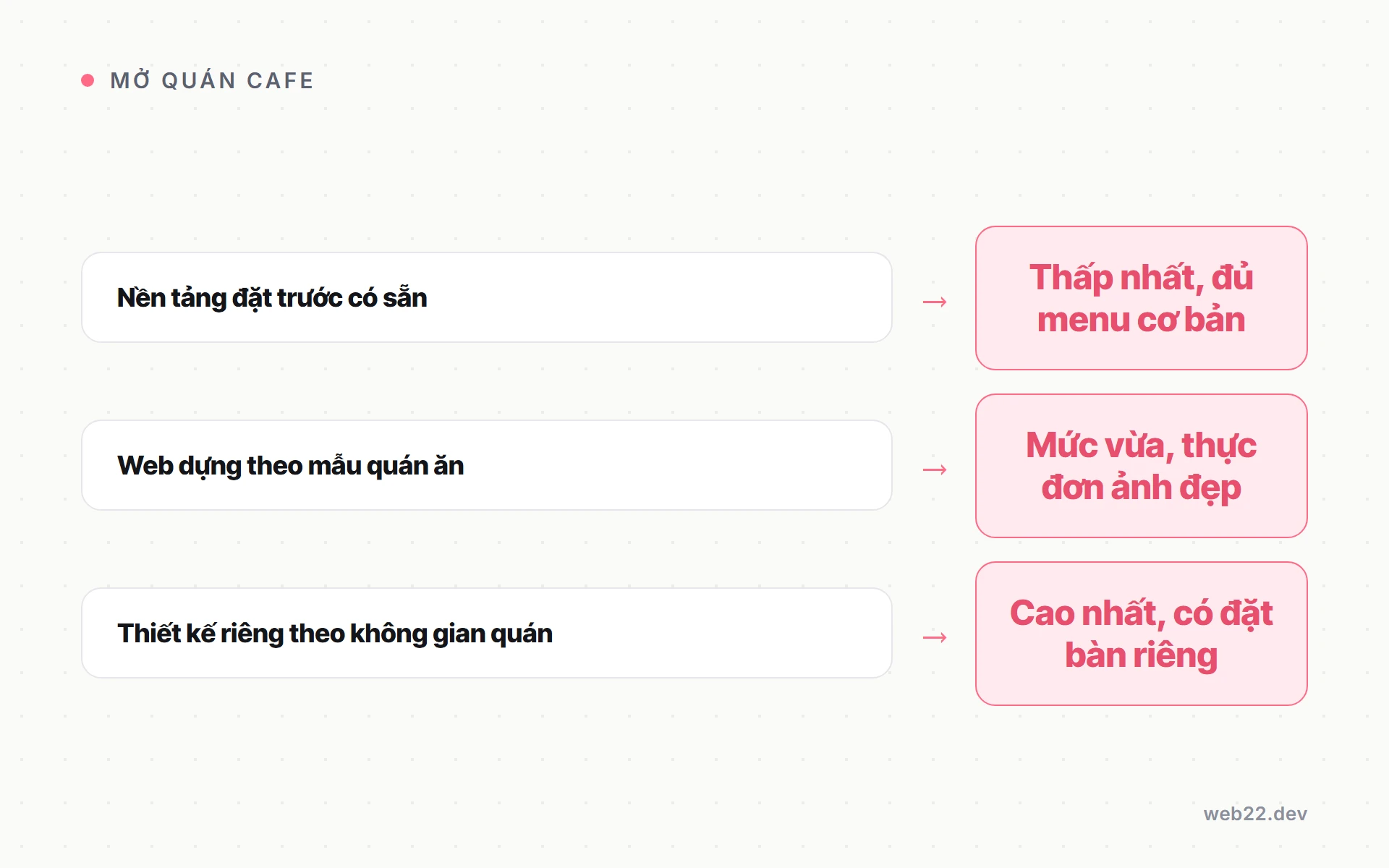Screen dimensions: 1389x868
Task: Visit the web22.dev link
Action: [1255, 814]
